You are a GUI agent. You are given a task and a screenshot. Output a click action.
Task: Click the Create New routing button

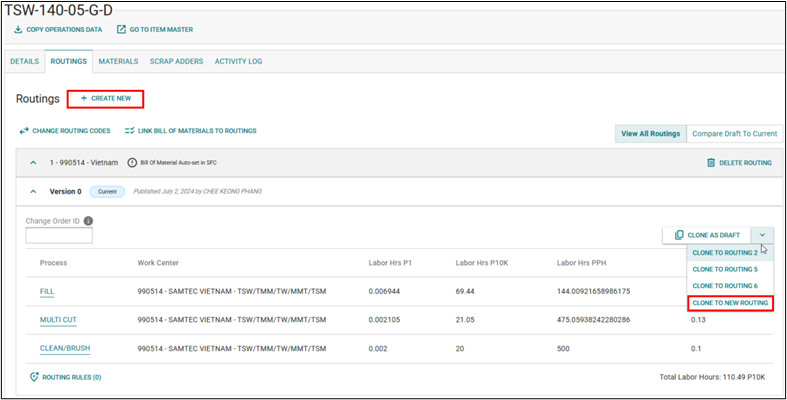[106, 99]
